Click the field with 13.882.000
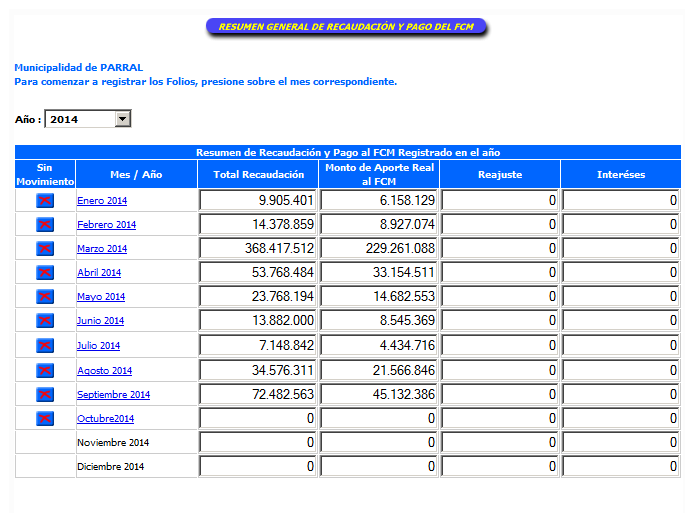The height and width of the screenshot is (513, 698). pyautogui.click(x=258, y=321)
